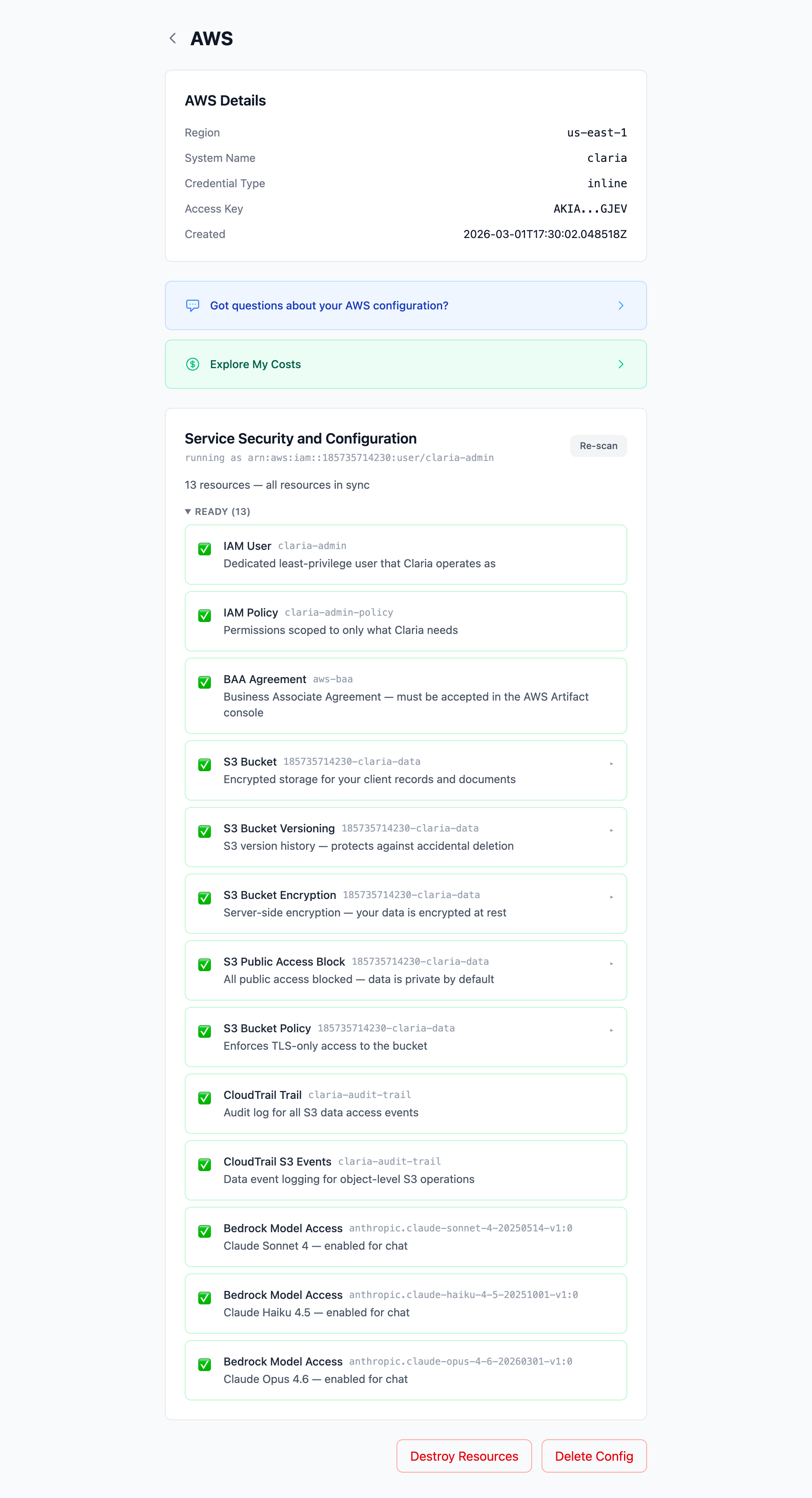Click the green checkmark on the IAM User card
Image resolution: width=812 pixels, height=1498 pixels.
[x=204, y=549]
